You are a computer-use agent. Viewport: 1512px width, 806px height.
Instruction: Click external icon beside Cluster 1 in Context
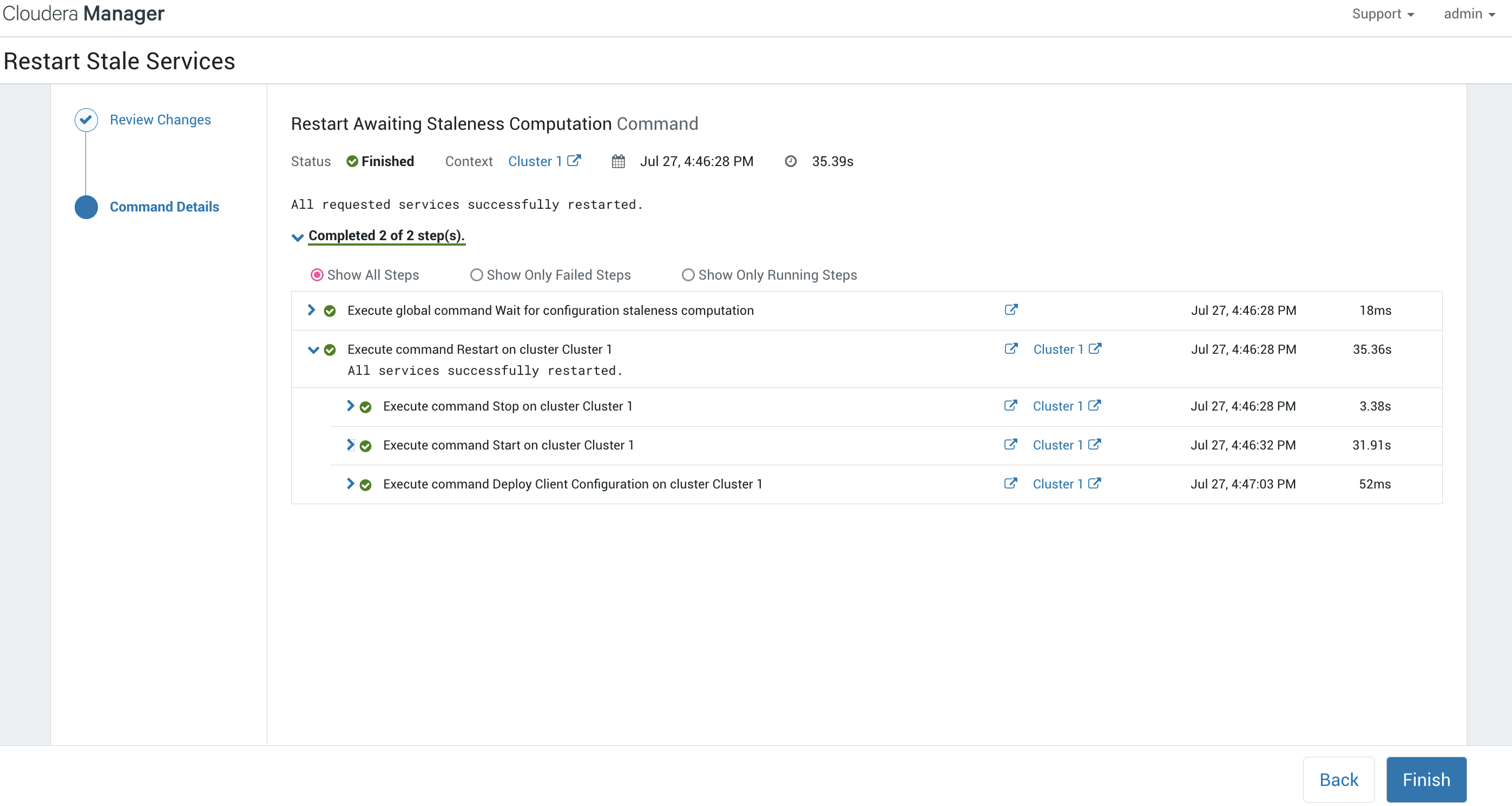pos(574,160)
